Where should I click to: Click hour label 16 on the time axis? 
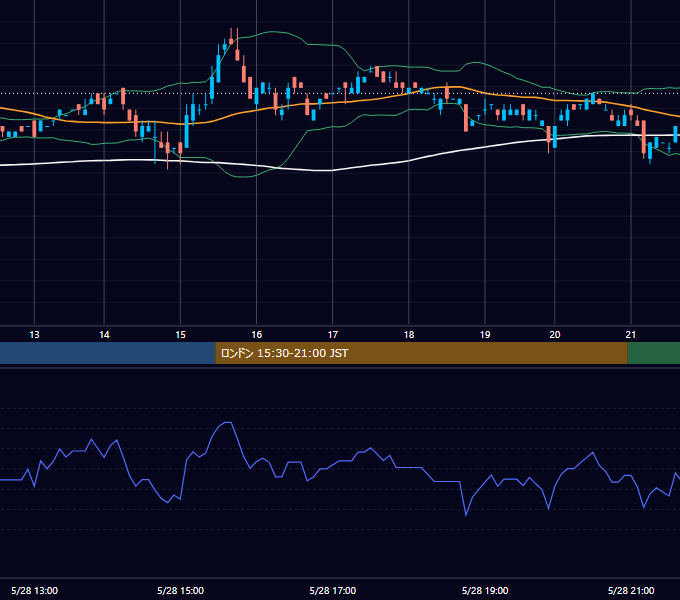[x=257, y=335]
